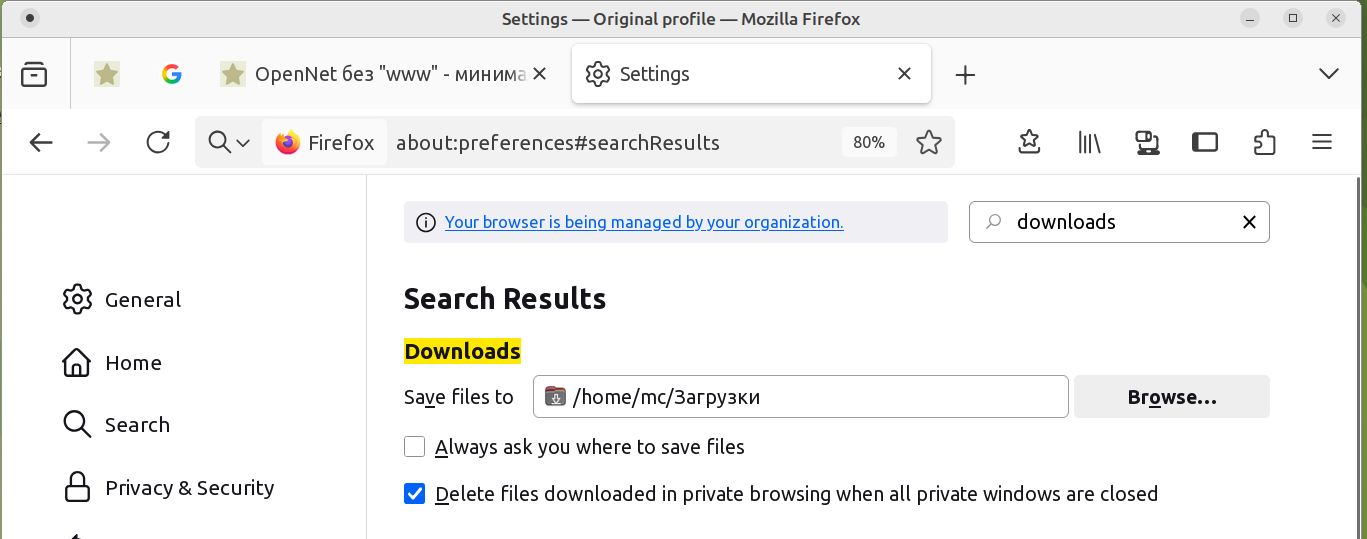Viewport: 1367px width, 539px height.
Task: Enable Always ask where to save files
Action: pyautogui.click(x=415, y=447)
